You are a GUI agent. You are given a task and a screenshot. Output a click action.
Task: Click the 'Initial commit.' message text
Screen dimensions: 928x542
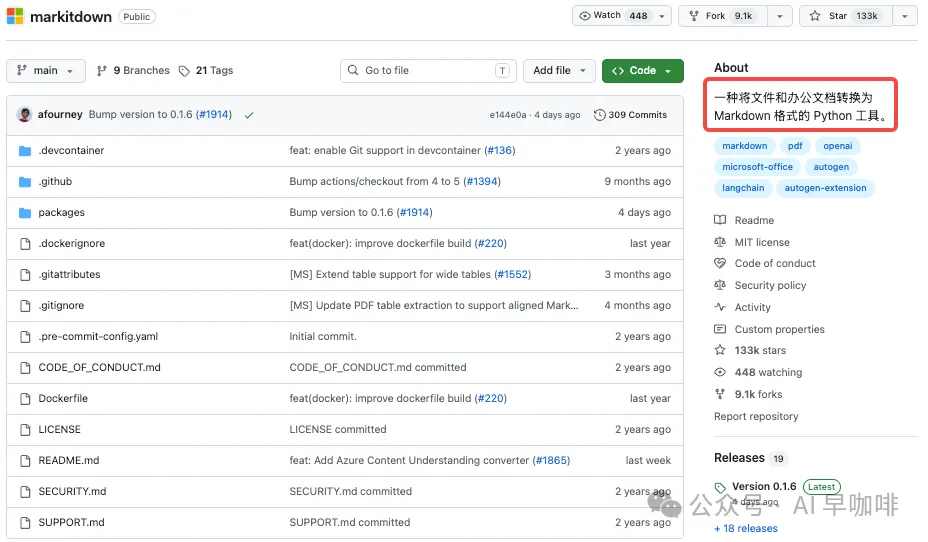point(323,337)
